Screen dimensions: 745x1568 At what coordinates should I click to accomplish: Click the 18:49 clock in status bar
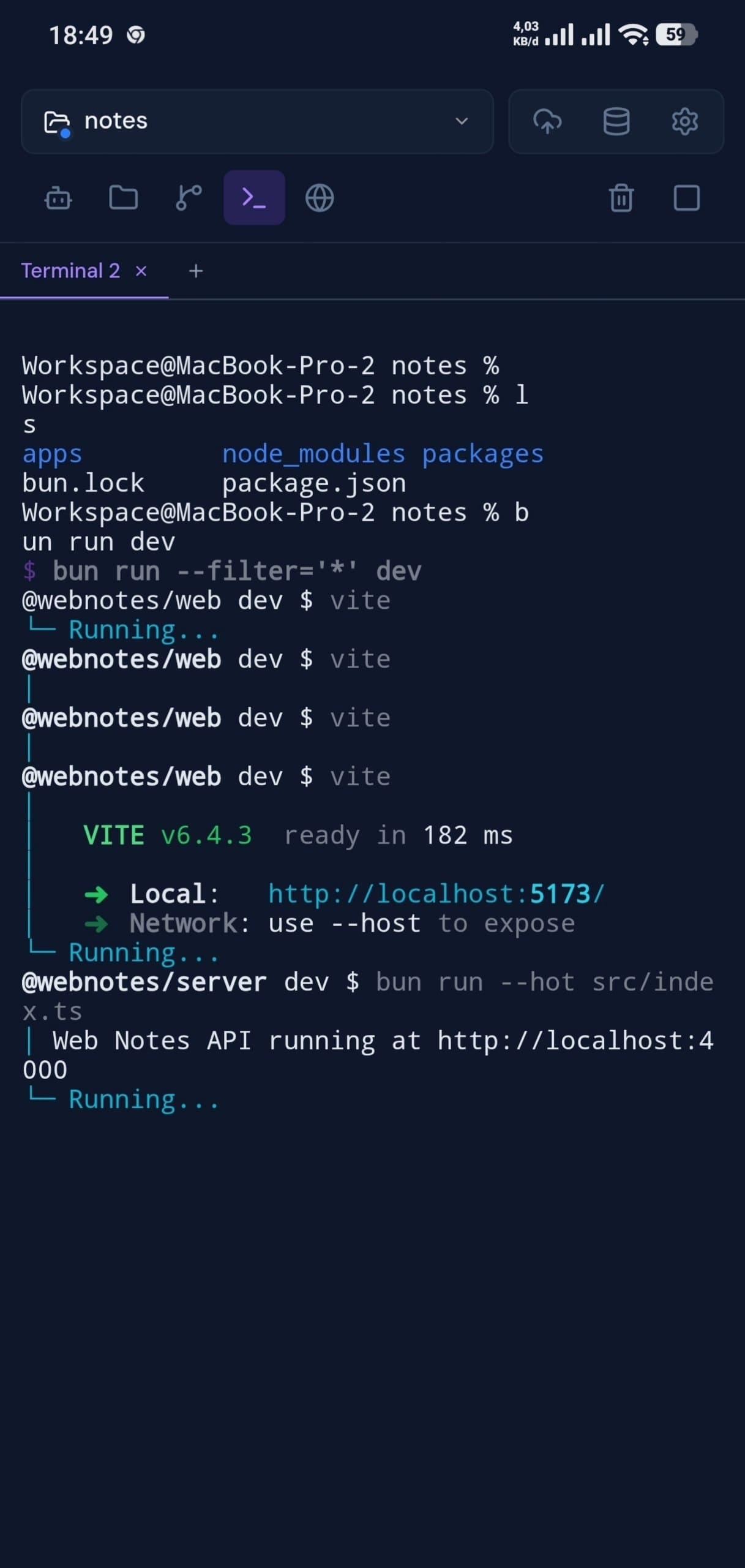point(81,35)
